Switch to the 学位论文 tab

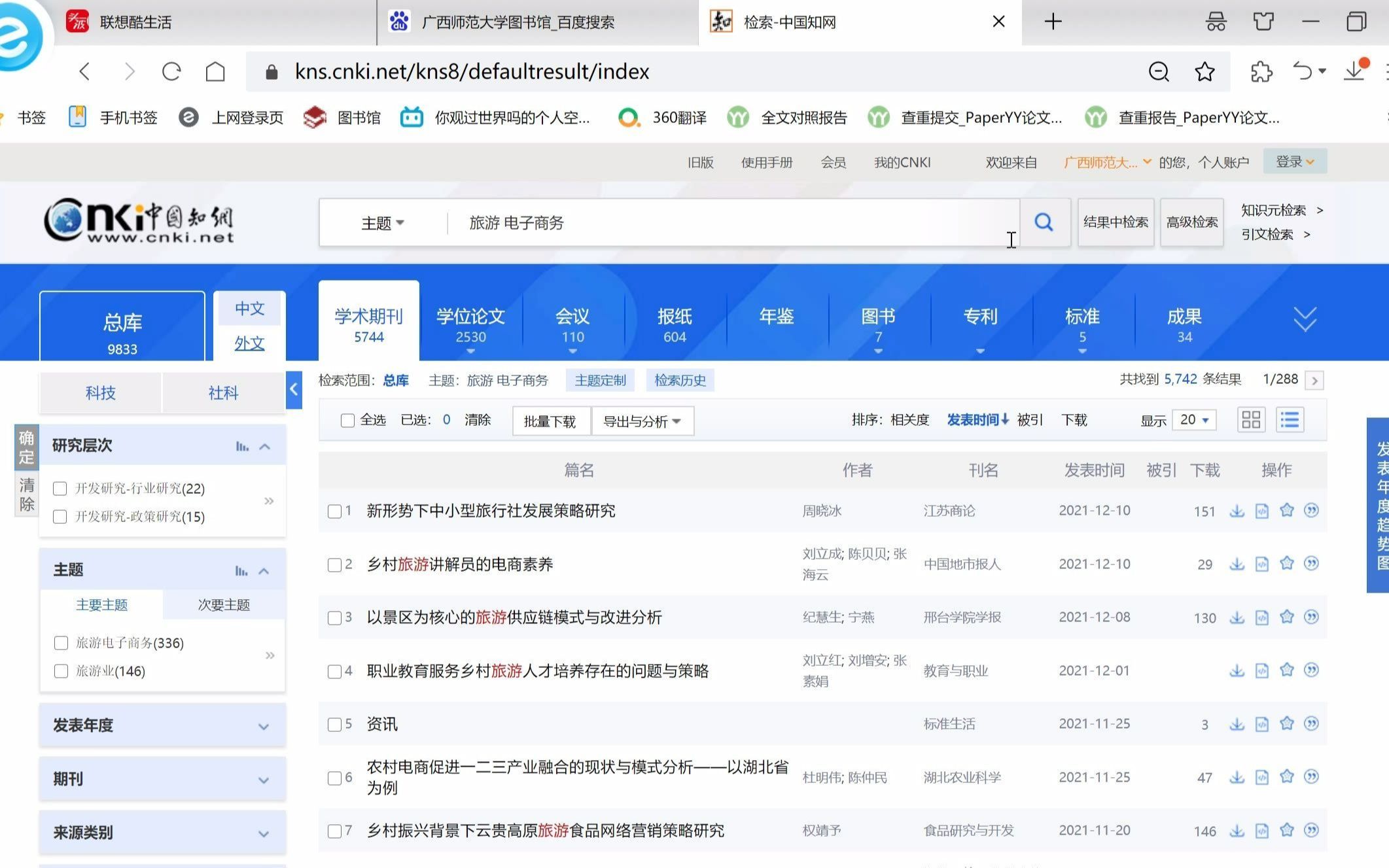pyautogui.click(x=470, y=325)
